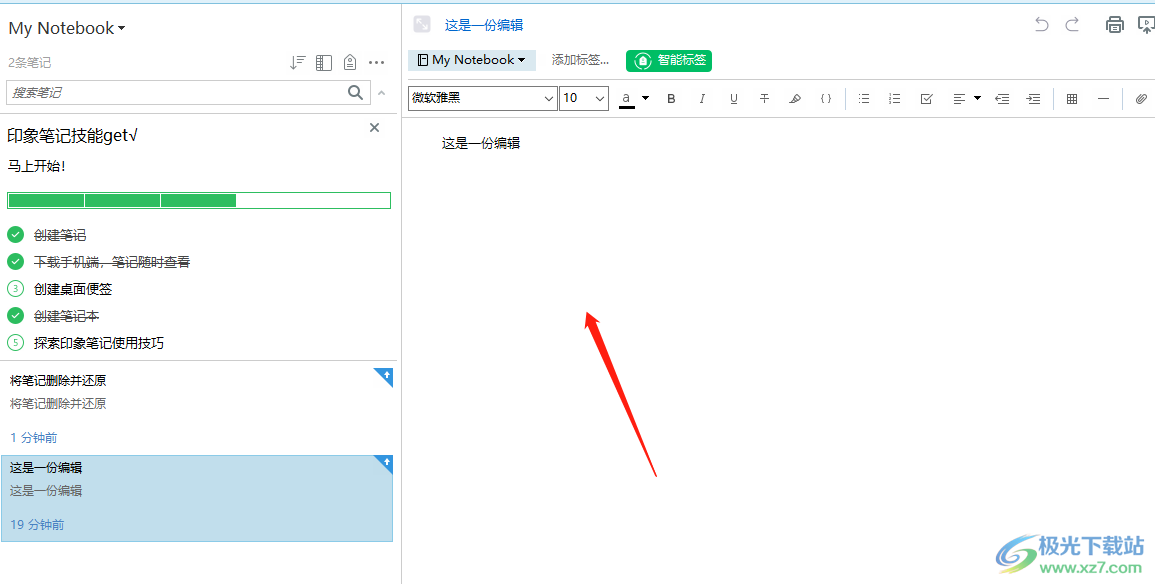Image resolution: width=1155 pixels, height=584 pixels.
Task: Click completed task 创建笔记
Action: coord(60,235)
